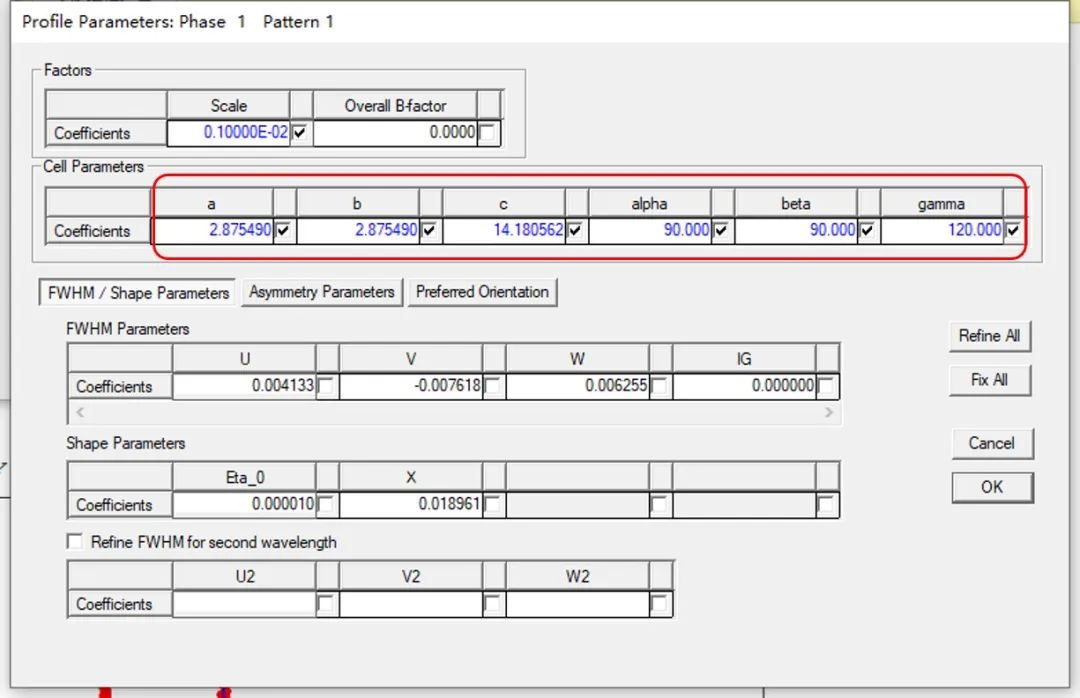Confirm settings with OK button
This screenshot has width=1080, height=698.
click(x=991, y=487)
